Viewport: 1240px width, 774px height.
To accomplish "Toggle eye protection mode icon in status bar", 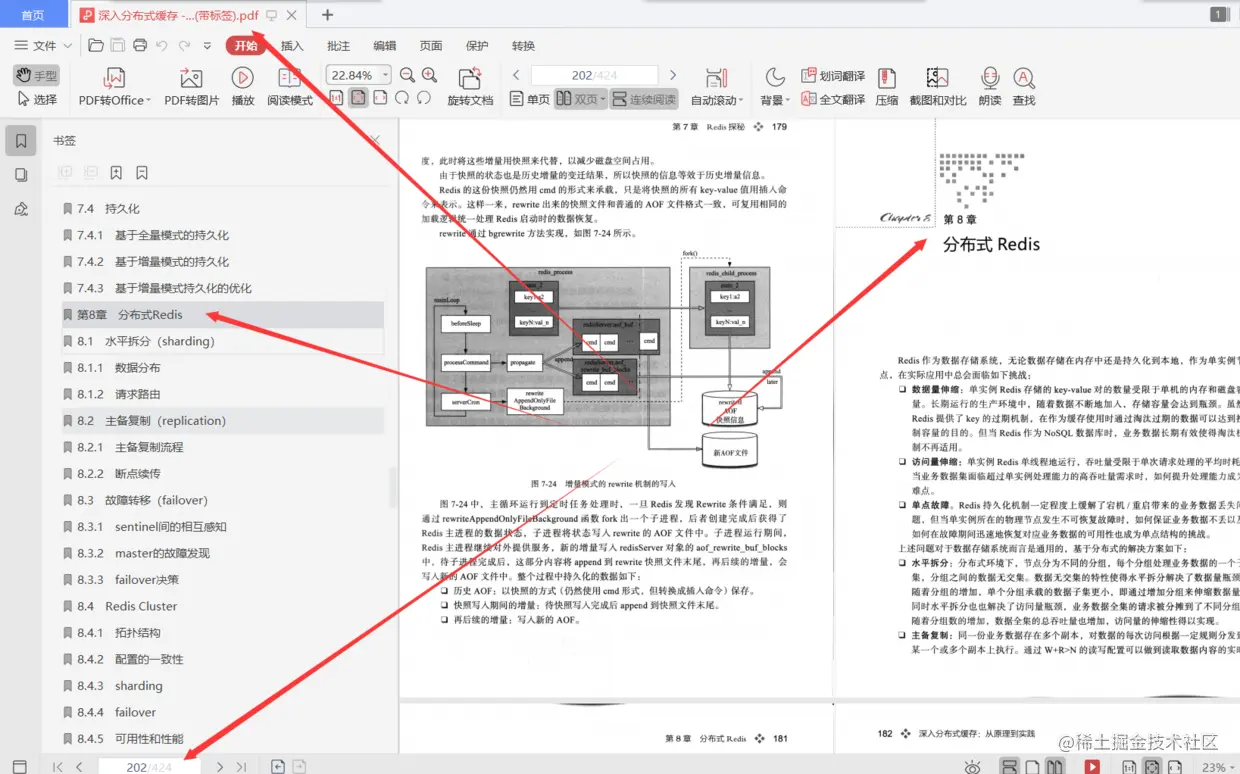I will 972,767.
